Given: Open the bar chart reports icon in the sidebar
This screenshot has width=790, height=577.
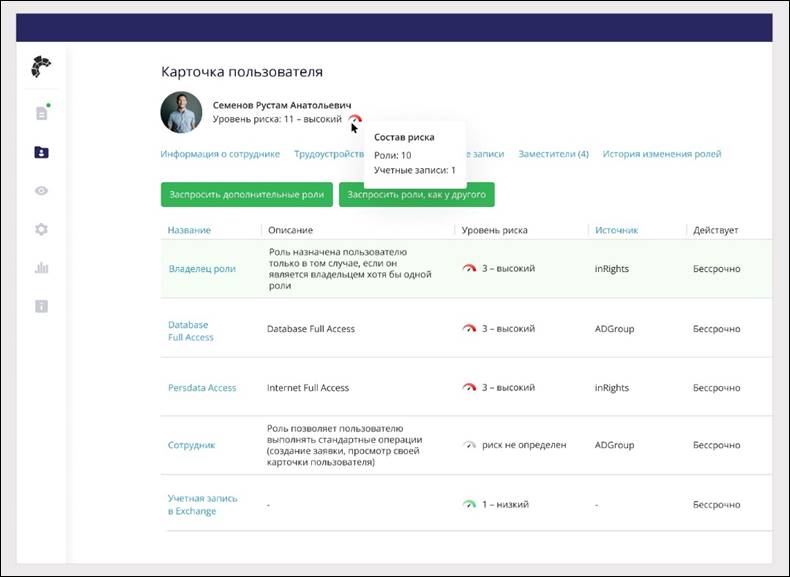Looking at the screenshot, I should point(41,268).
